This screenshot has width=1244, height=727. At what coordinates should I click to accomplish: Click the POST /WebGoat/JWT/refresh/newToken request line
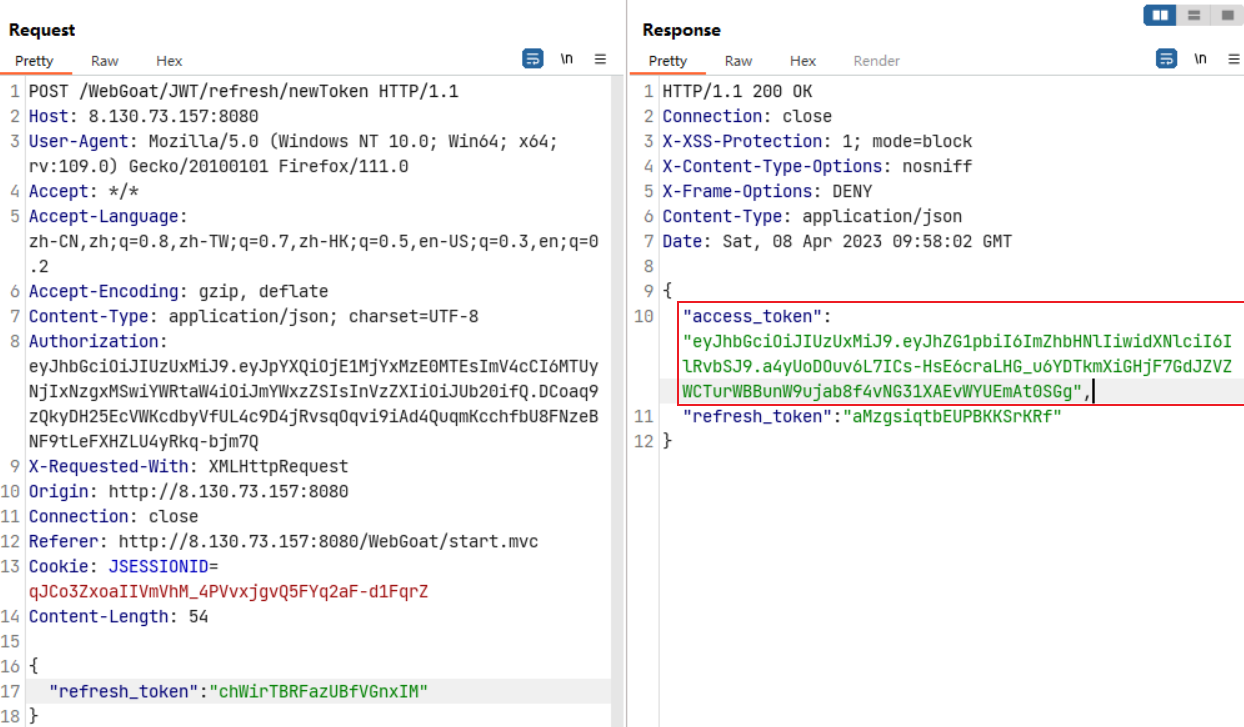pos(243,91)
